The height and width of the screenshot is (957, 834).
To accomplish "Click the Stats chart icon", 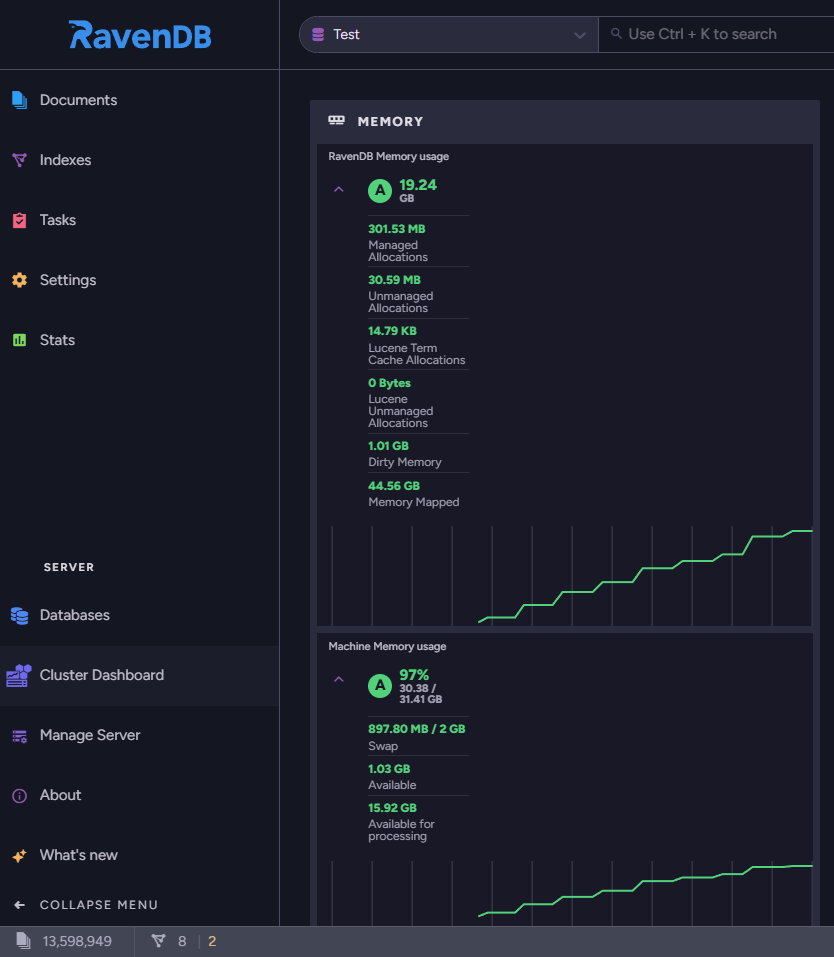I will tap(20, 340).
